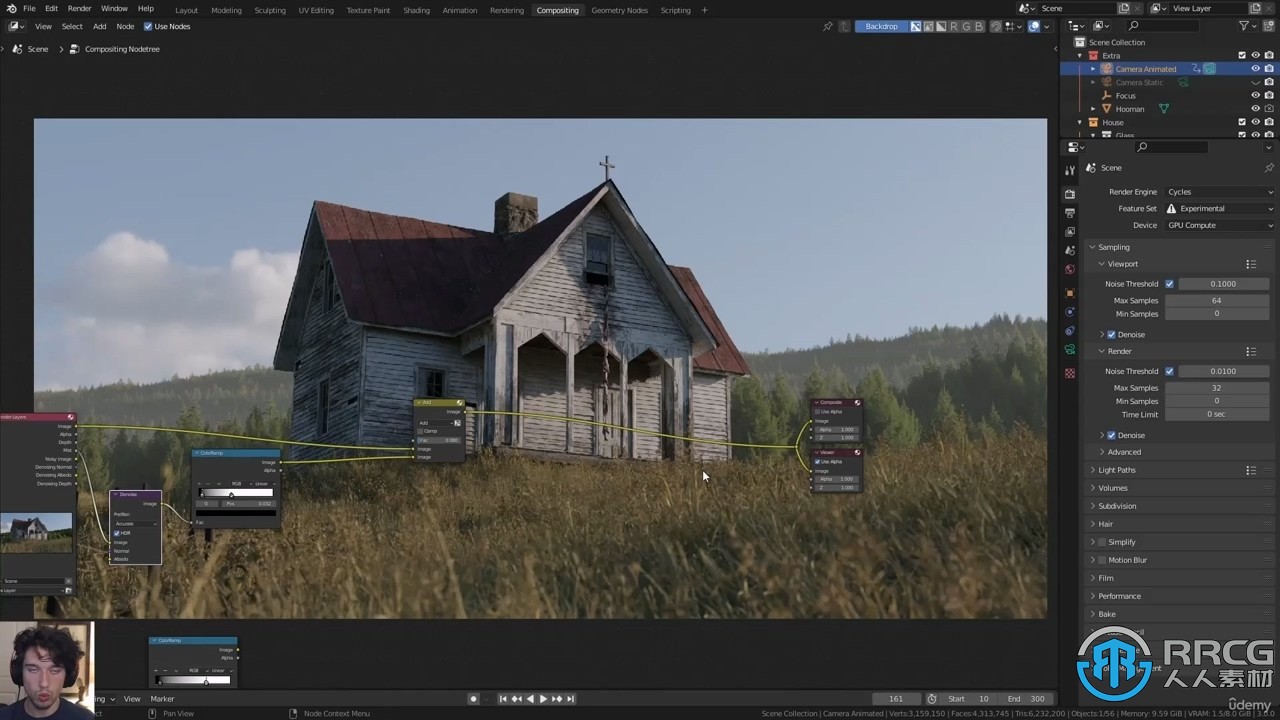Open the File menu
This screenshot has width=1280, height=720.
pyautogui.click(x=30, y=8)
